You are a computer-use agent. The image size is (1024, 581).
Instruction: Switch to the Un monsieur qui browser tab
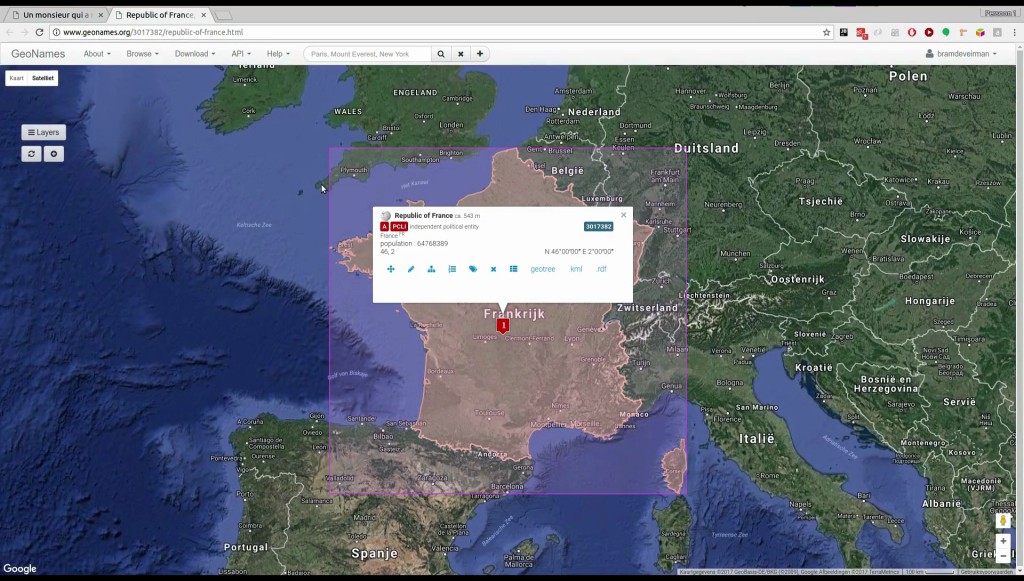(56, 14)
